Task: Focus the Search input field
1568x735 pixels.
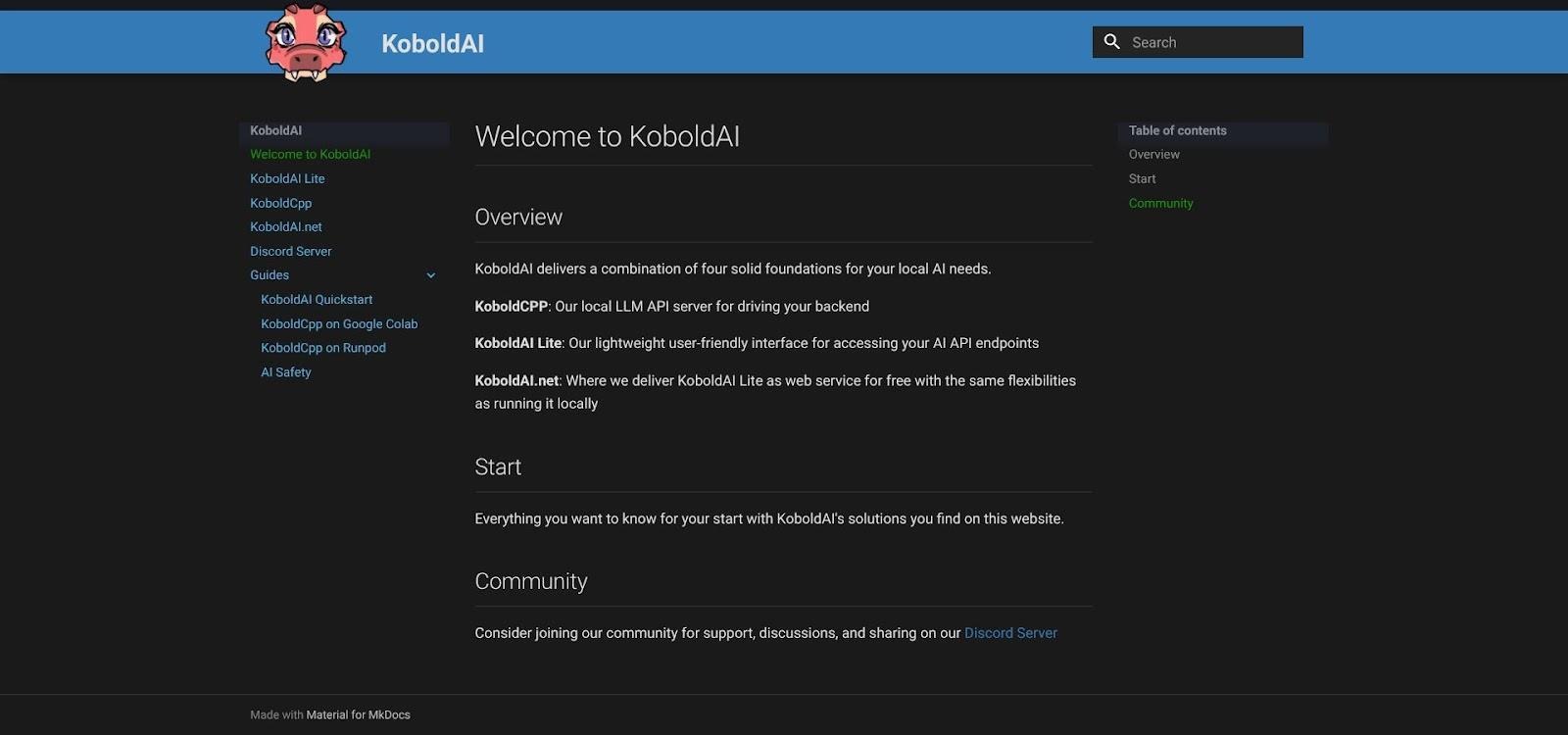Action: tap(1198, 42)
